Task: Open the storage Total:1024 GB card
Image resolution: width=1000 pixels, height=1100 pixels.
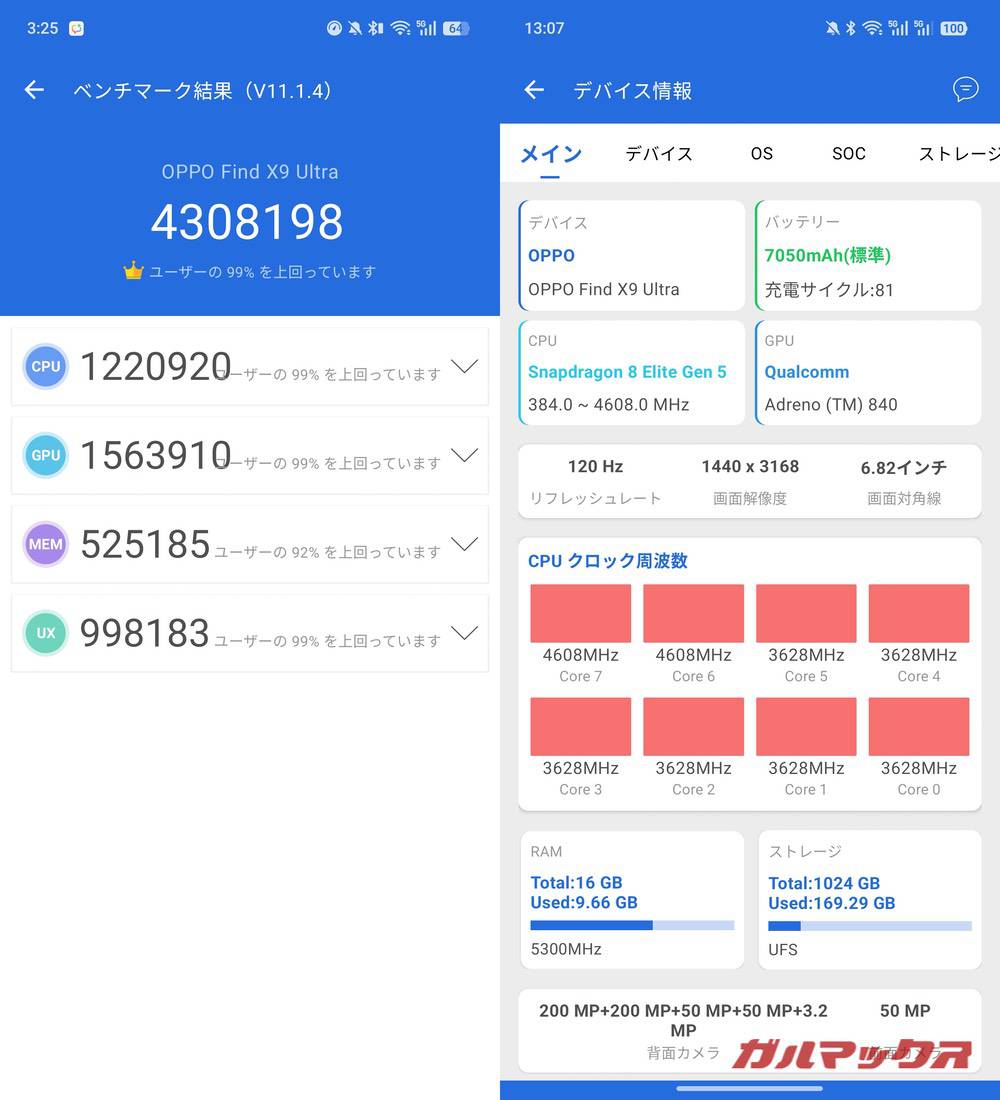Action: click(x=870, y=900)
